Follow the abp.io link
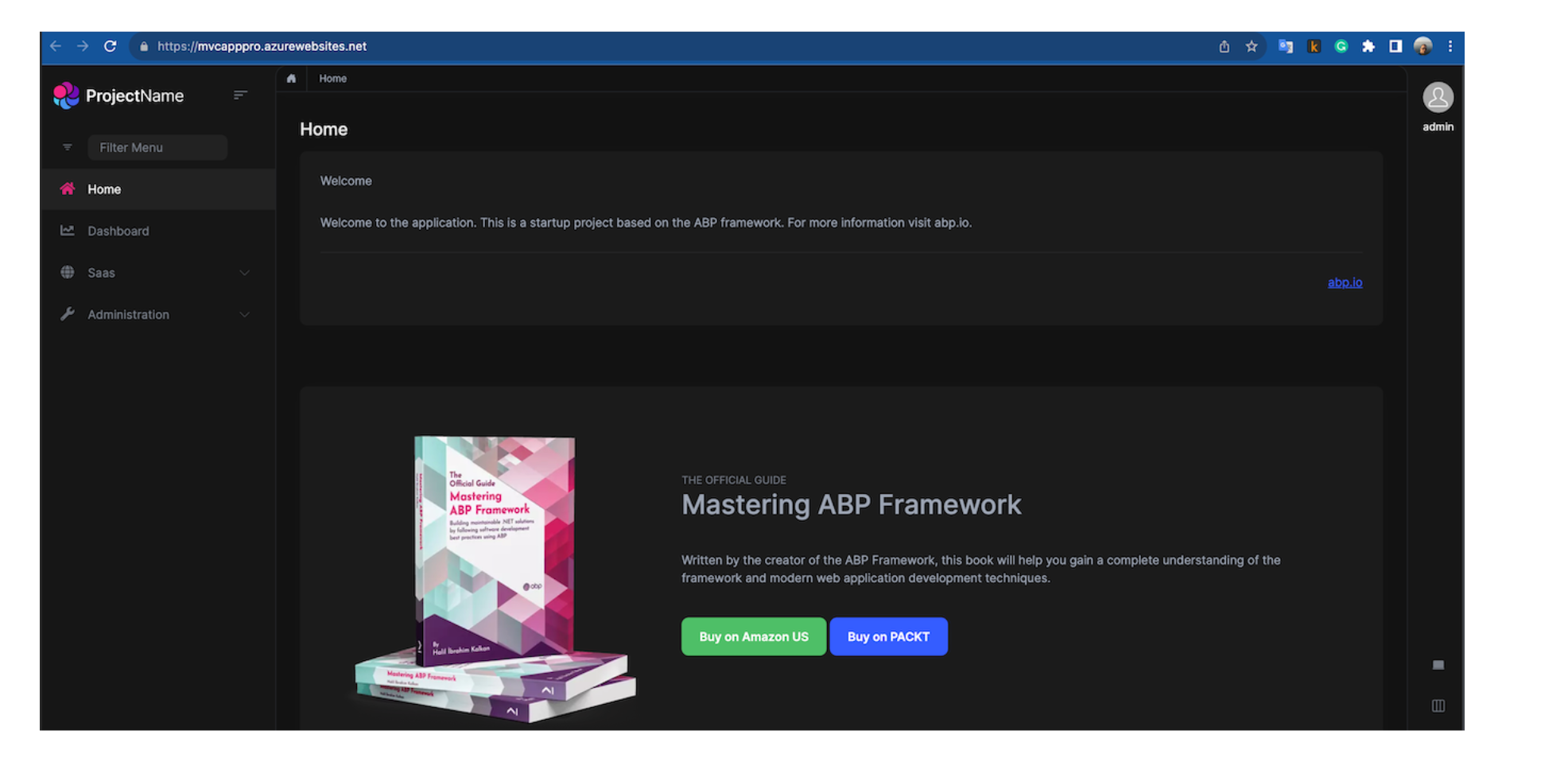 1344,282
